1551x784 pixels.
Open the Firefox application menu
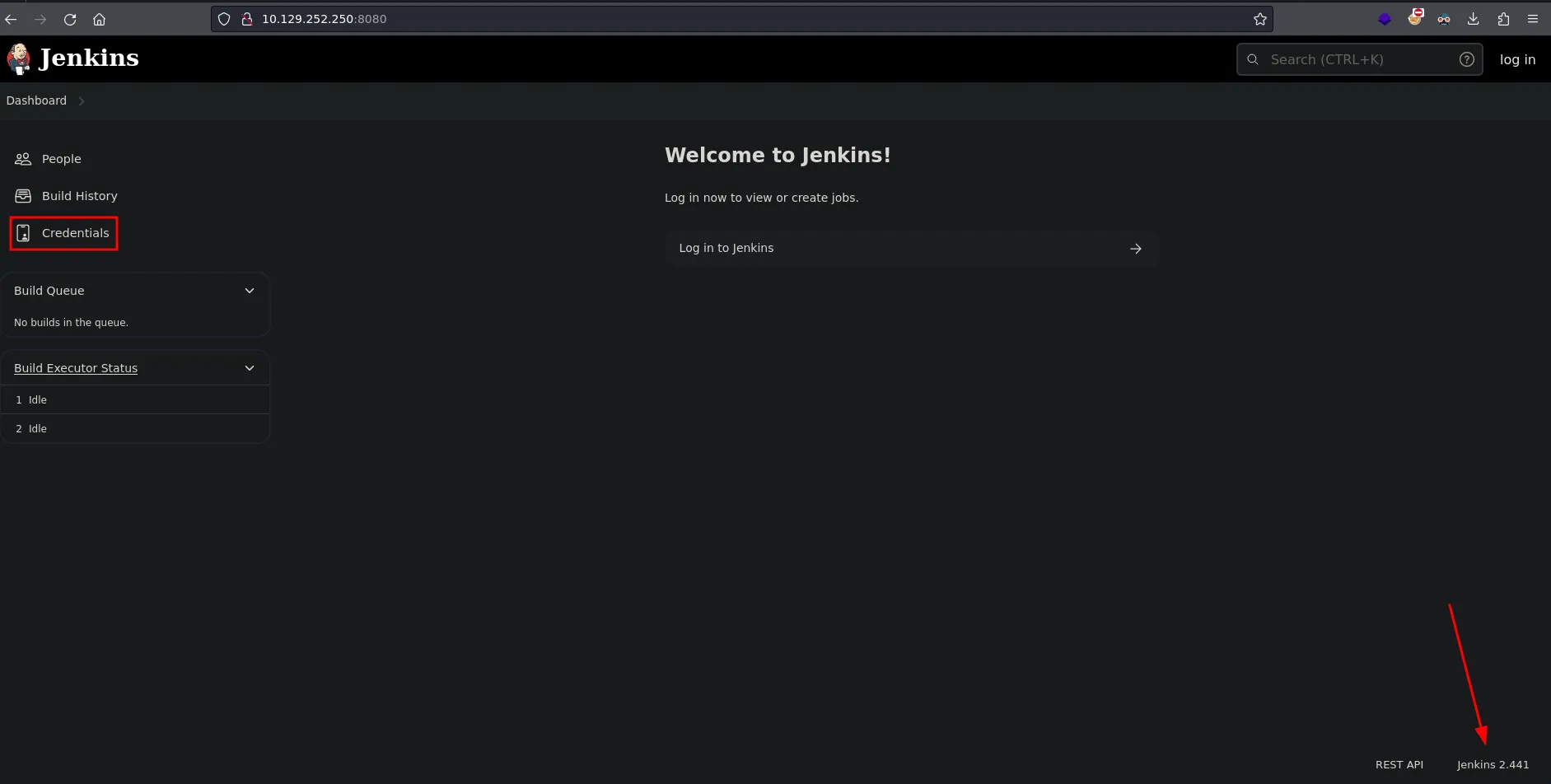(1534, 19)
